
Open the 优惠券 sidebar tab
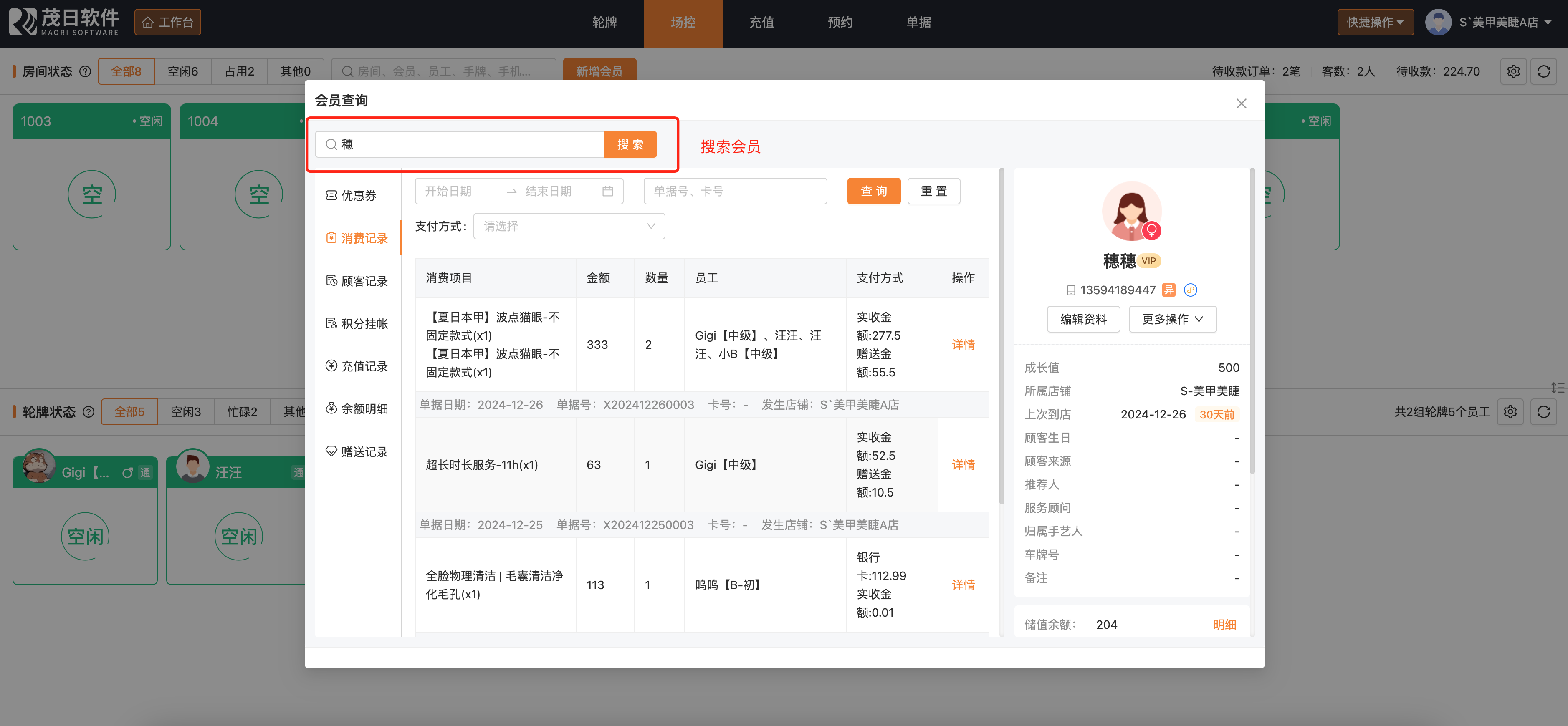pos(352,195)
